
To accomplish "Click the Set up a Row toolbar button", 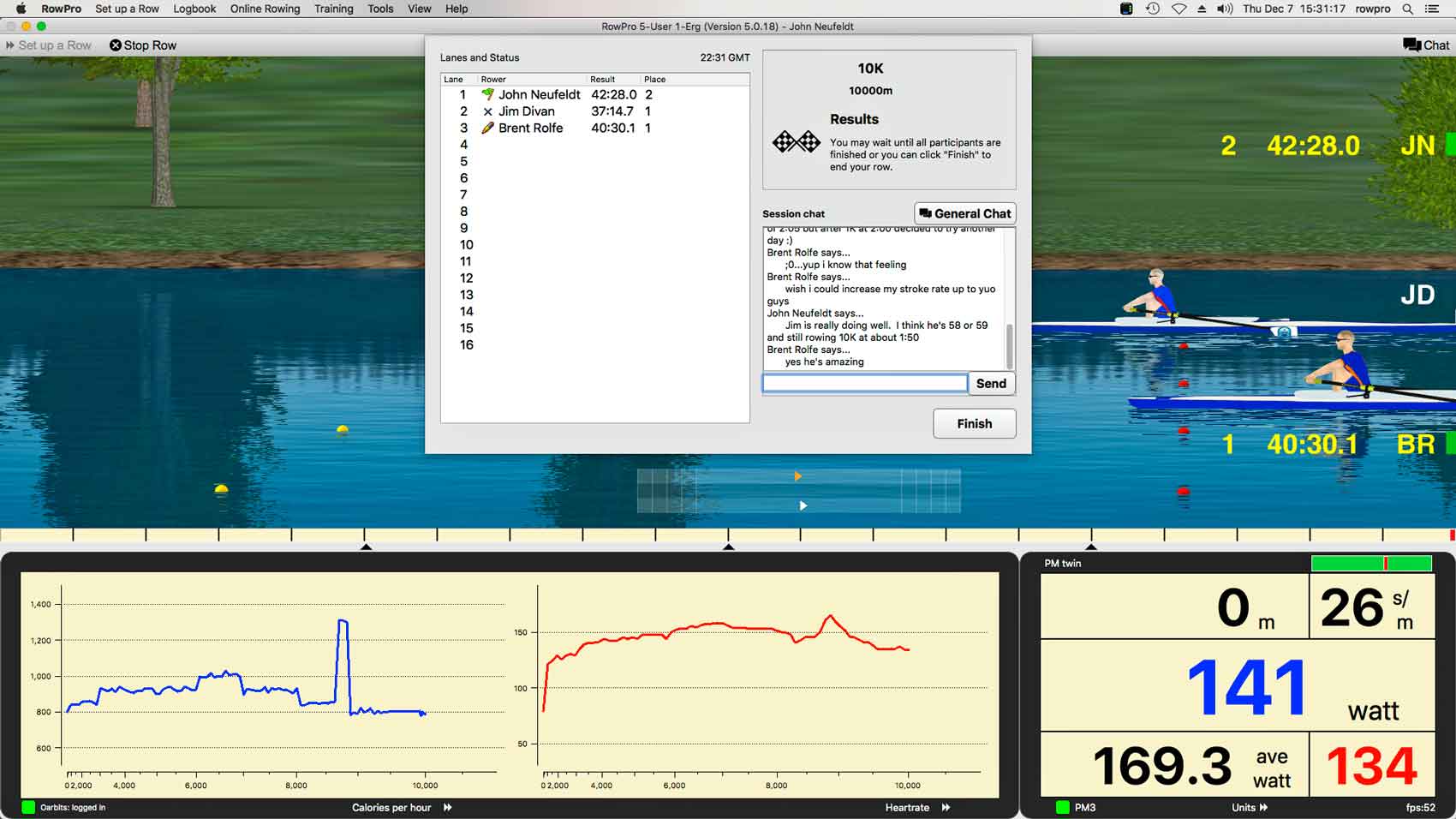I will click(49, 45).
